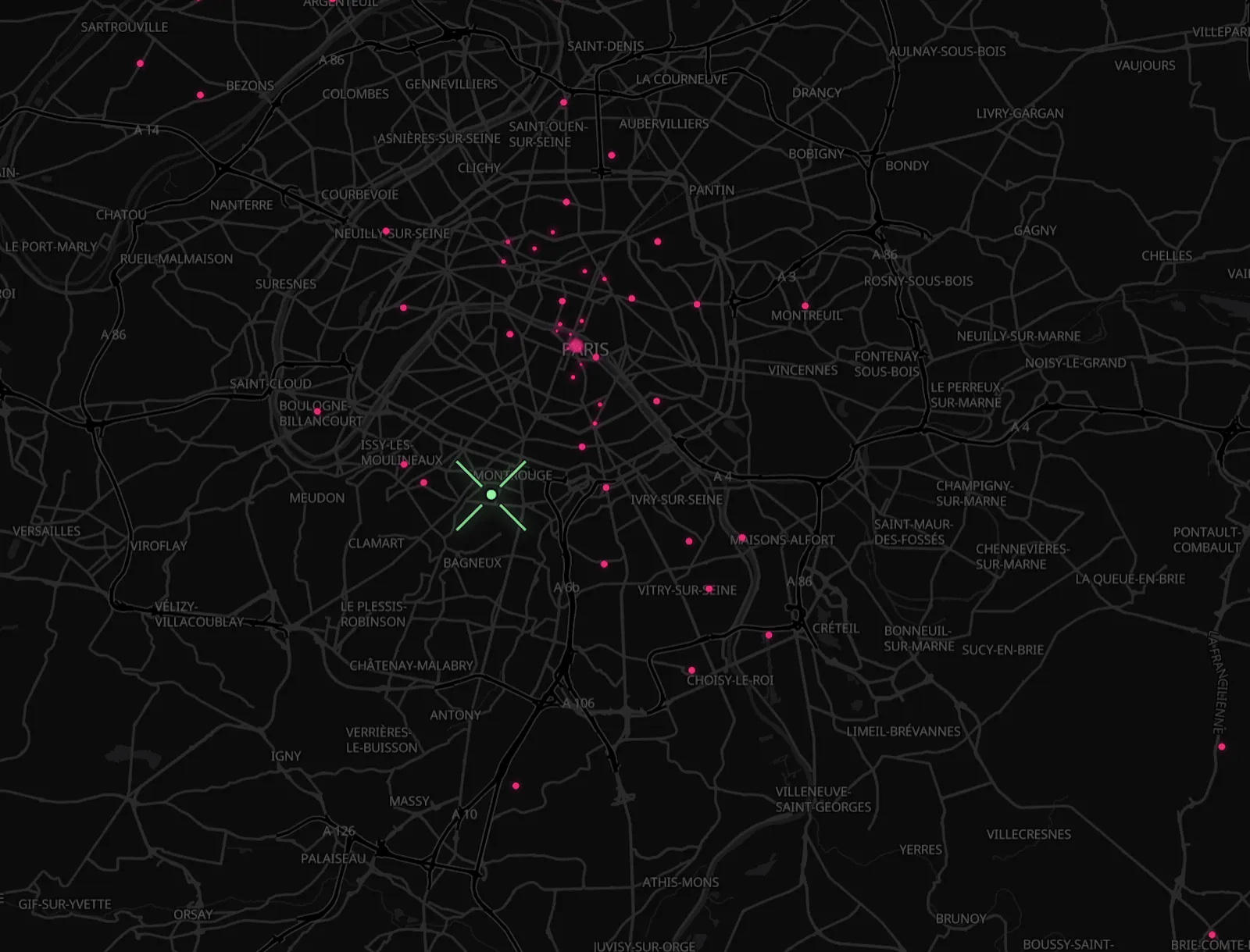Image resolution: width=1250 pixels, height=952 pixels.
Task: Select the pink dot on Vitry-sur-Seine label
Action: click(709, 589)
